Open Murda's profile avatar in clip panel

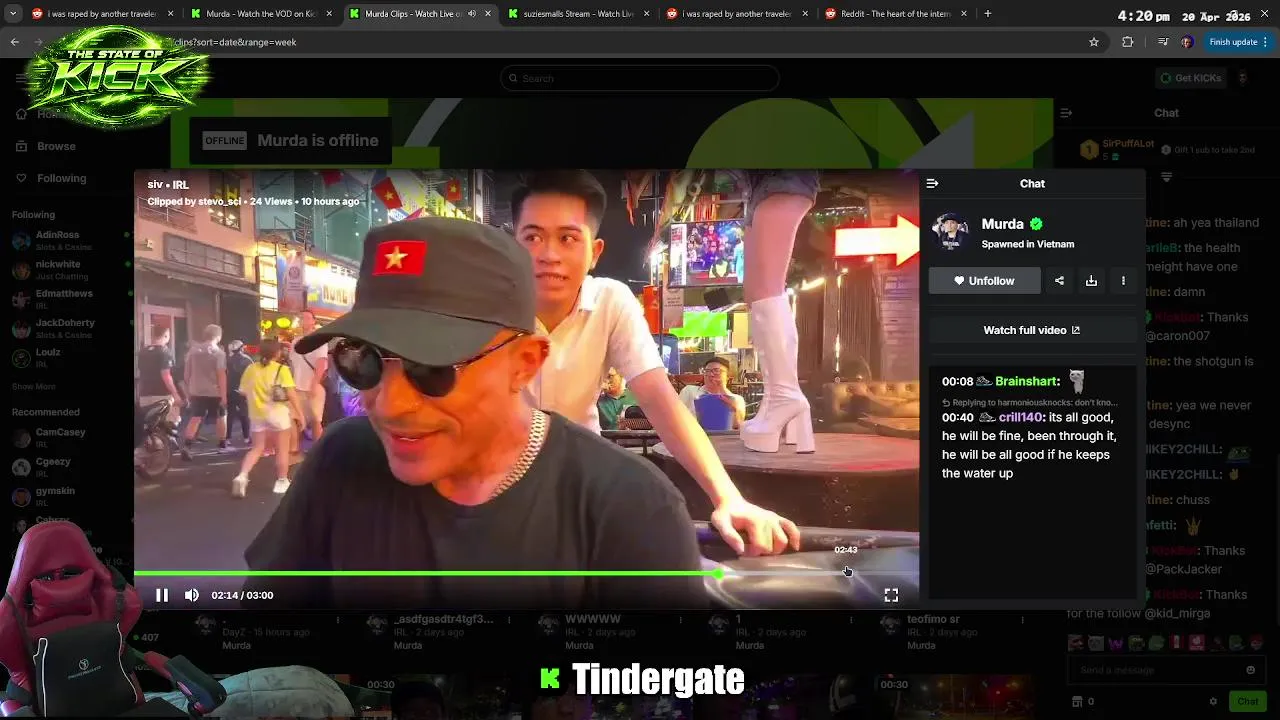pyautogui.click(x=950, y=232)
